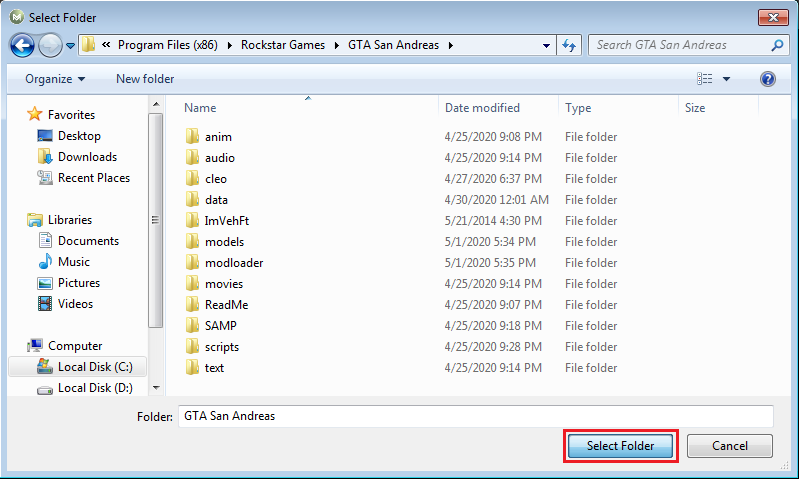Select the audio folder icon
The width and height of the screenshot is (799, 479).
pyautogui.click(x=192, y=157)
